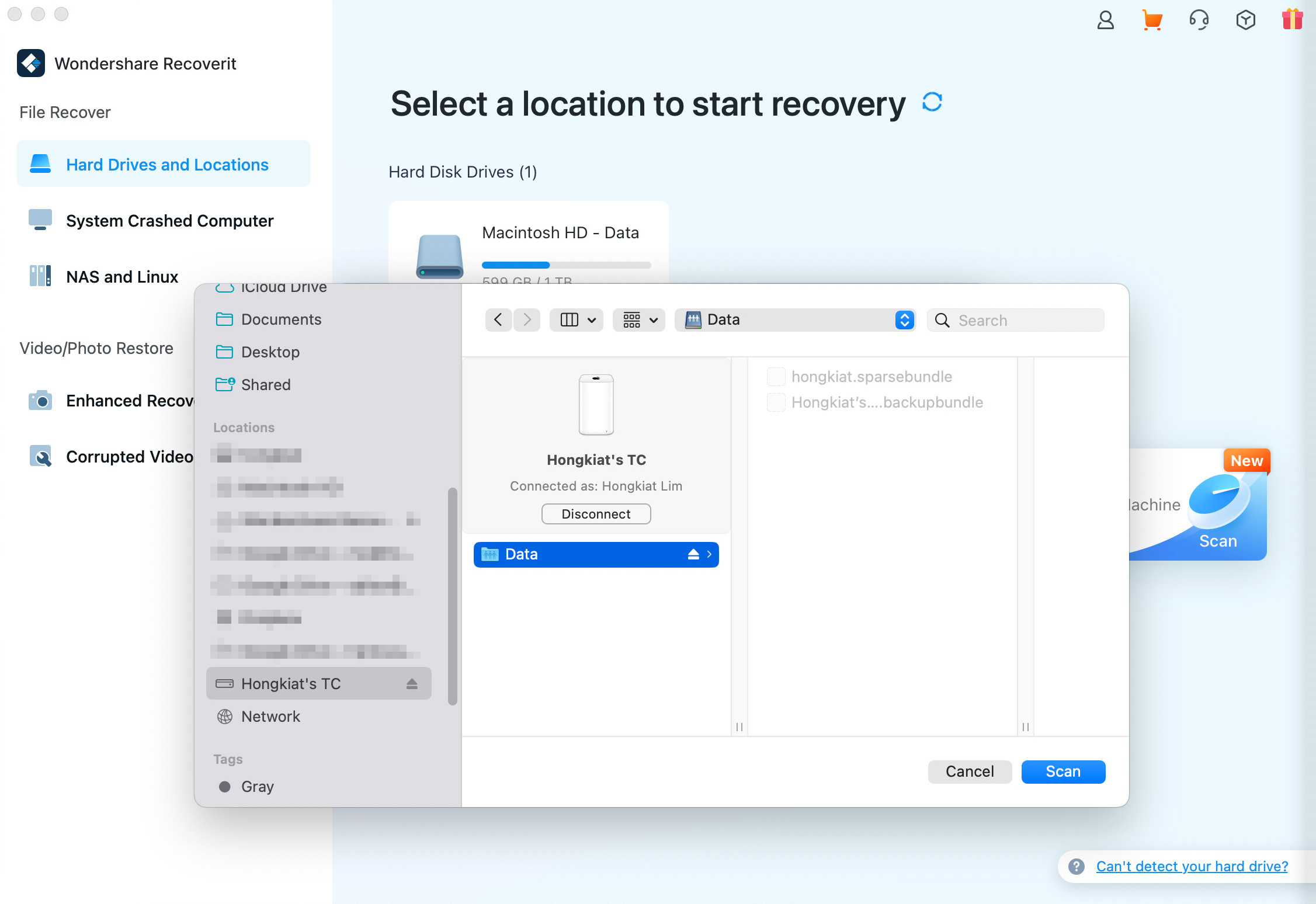The height and width of the screenshot is (904, 1316).
Task: Click the Documents folder icon
Action: coord(224,319)
